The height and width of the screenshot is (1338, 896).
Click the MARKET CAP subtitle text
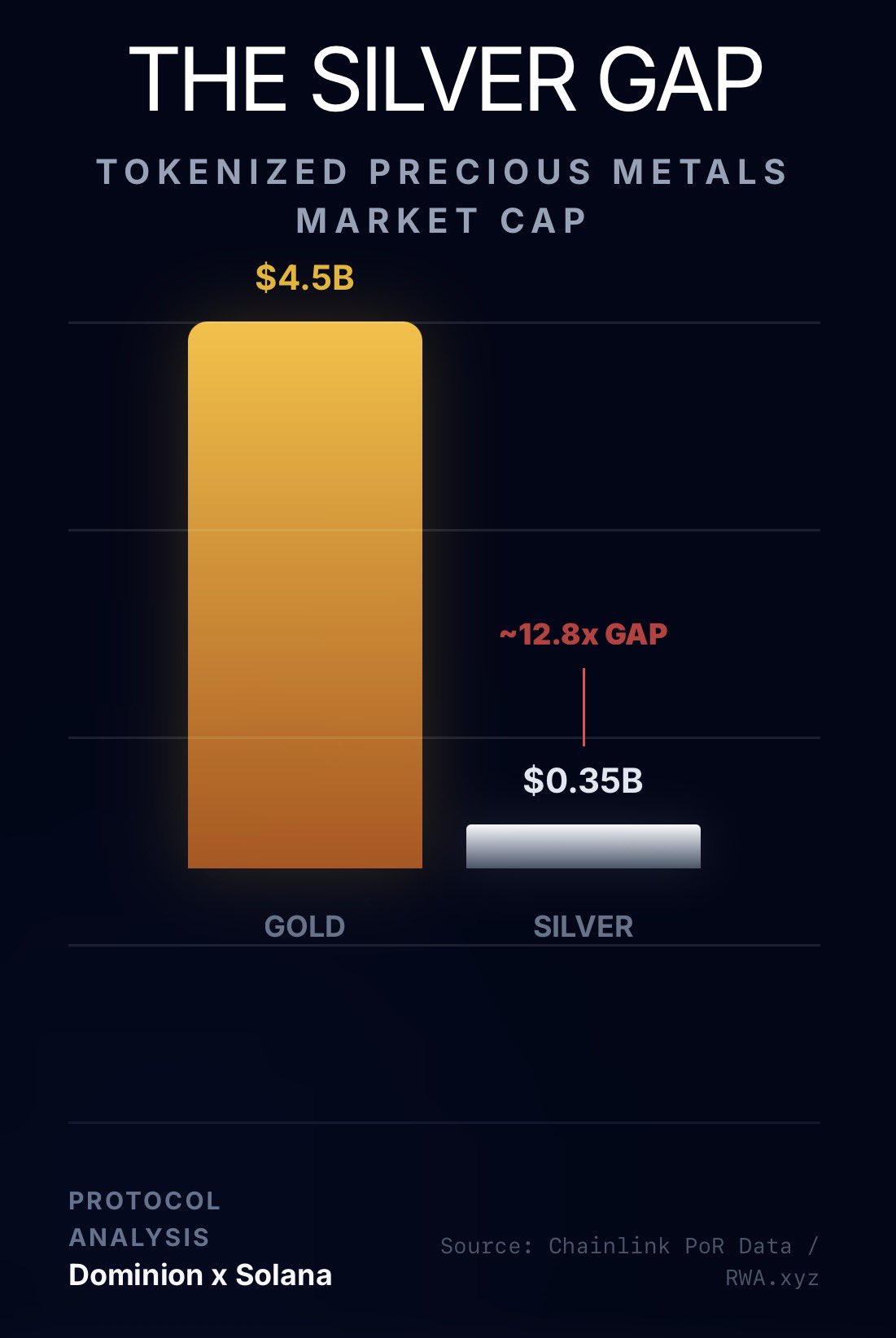[x=442, y=221]
